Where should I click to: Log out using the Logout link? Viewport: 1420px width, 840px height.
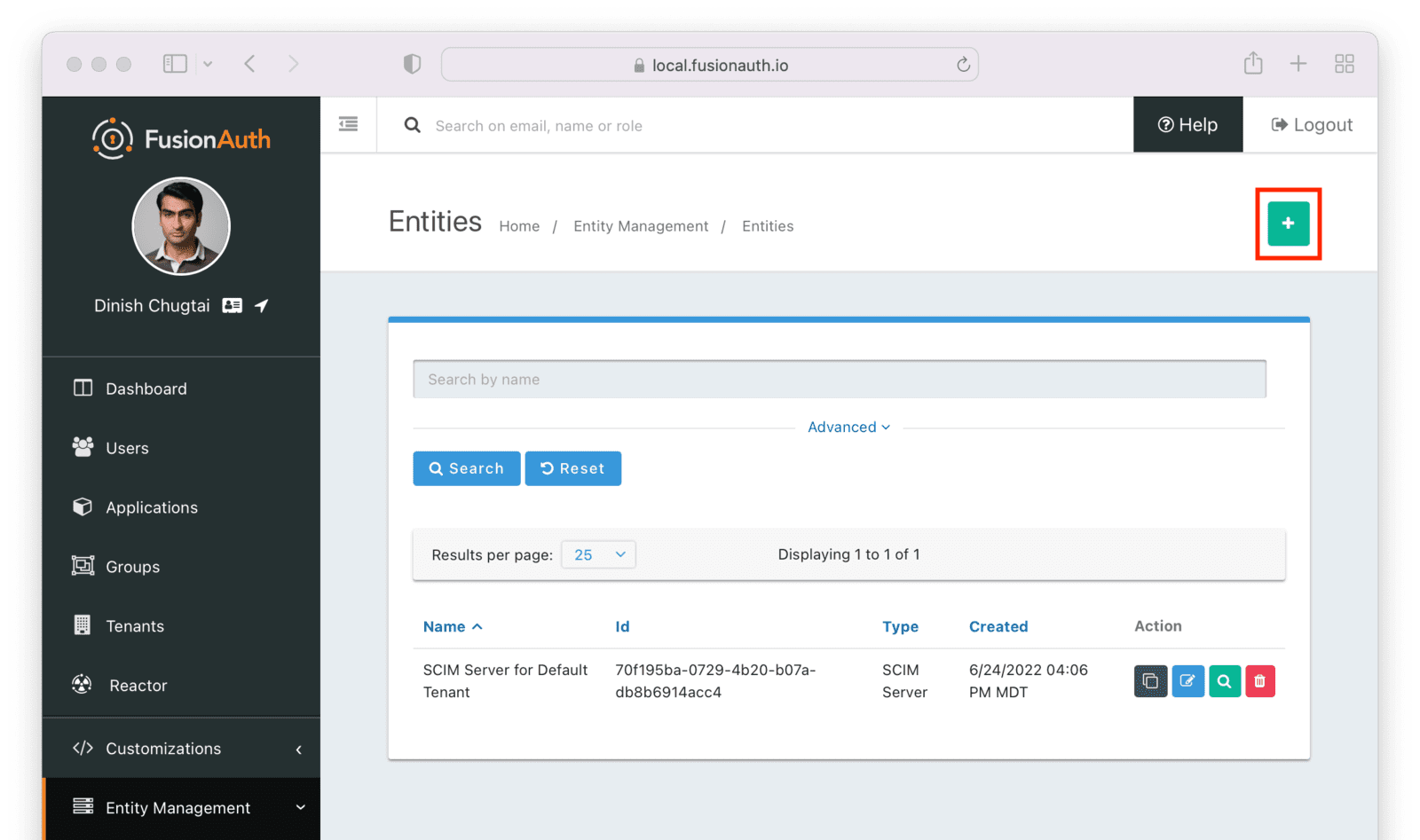pyautogui.click(x=1311, y=125)
